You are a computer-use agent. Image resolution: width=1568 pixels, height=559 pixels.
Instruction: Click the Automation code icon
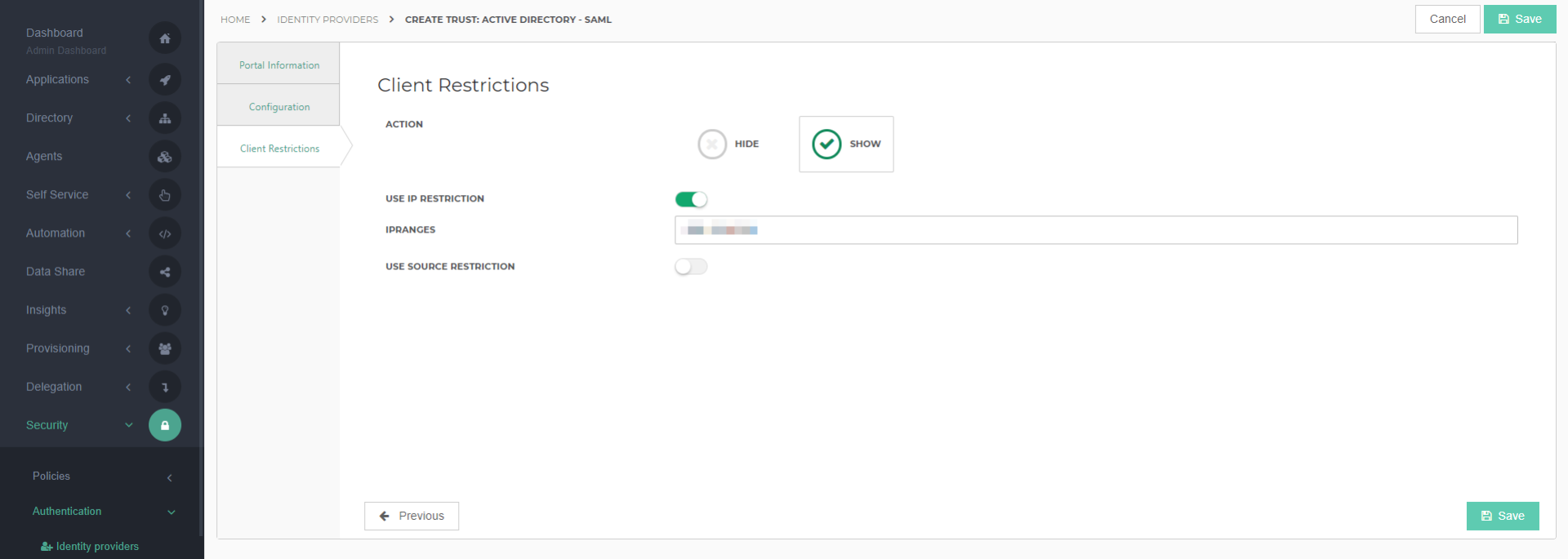165,233
